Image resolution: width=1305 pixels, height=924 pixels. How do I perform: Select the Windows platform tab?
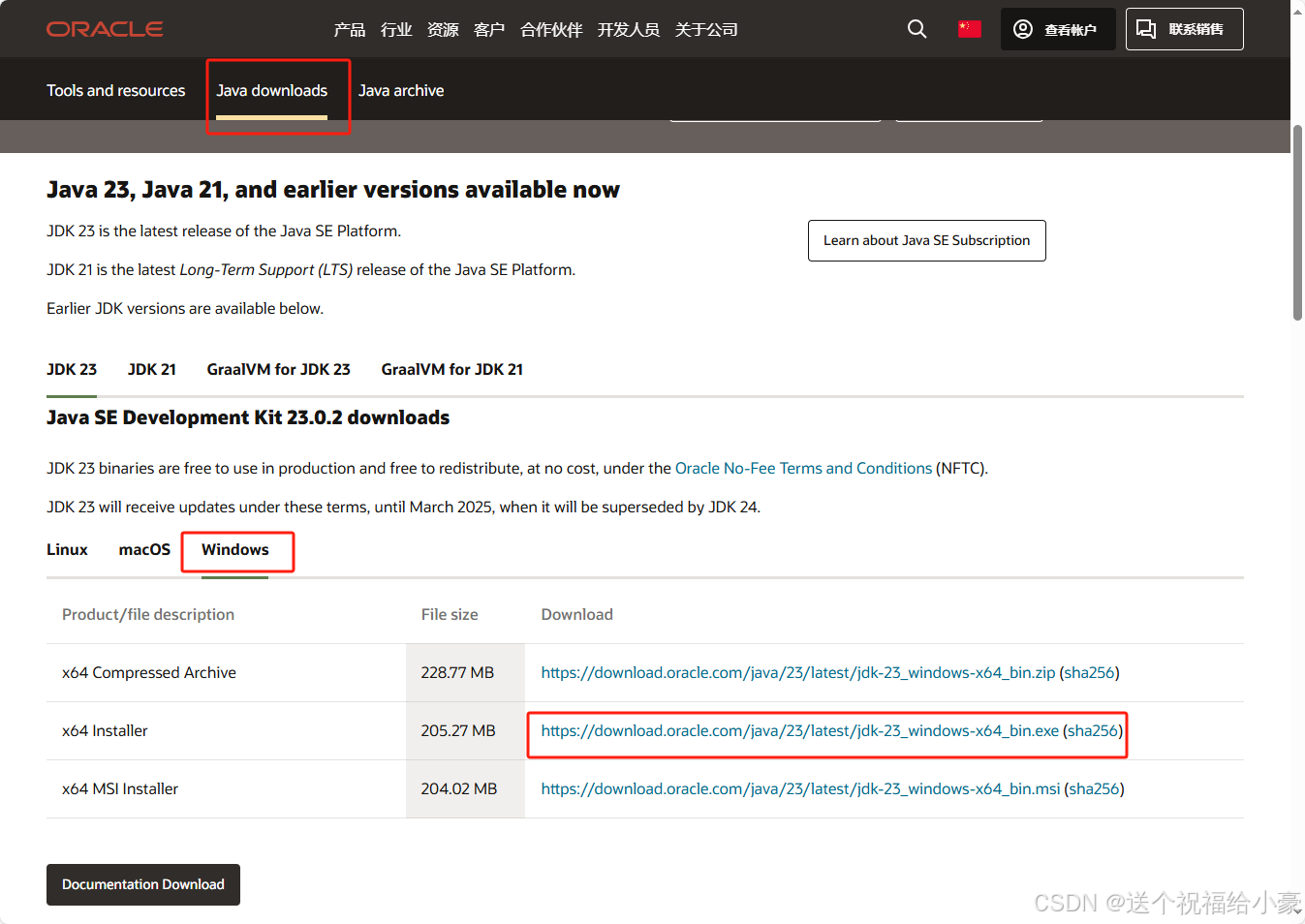pos(235,549)
